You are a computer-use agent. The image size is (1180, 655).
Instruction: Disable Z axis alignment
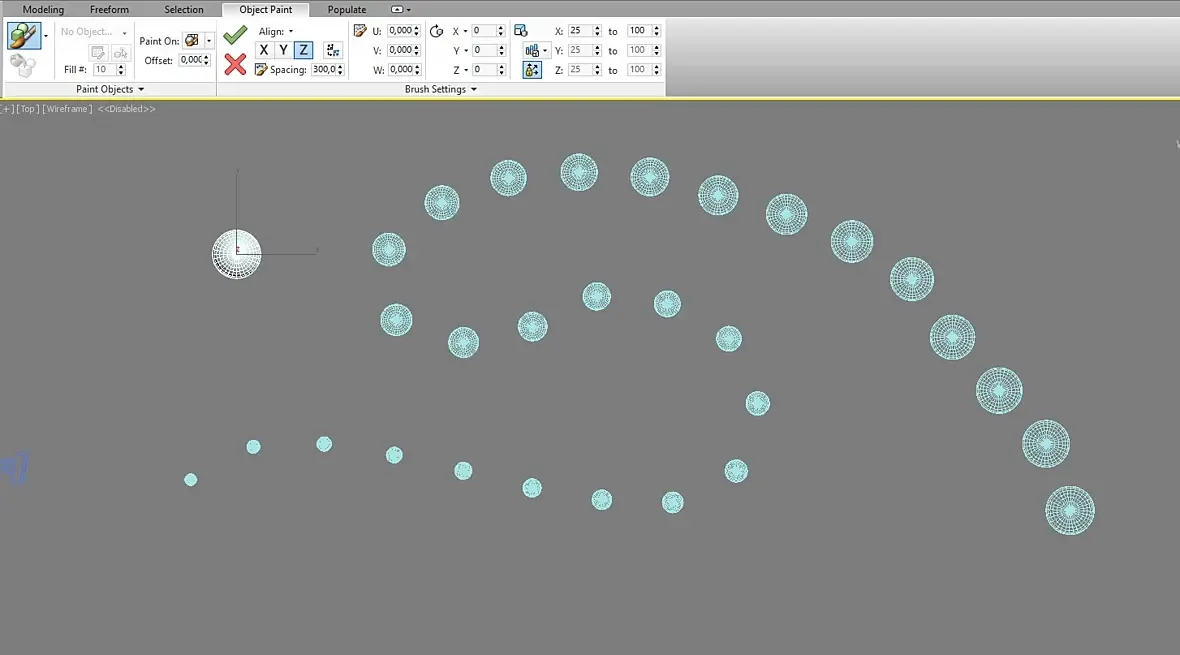click(x=303, y=50)
